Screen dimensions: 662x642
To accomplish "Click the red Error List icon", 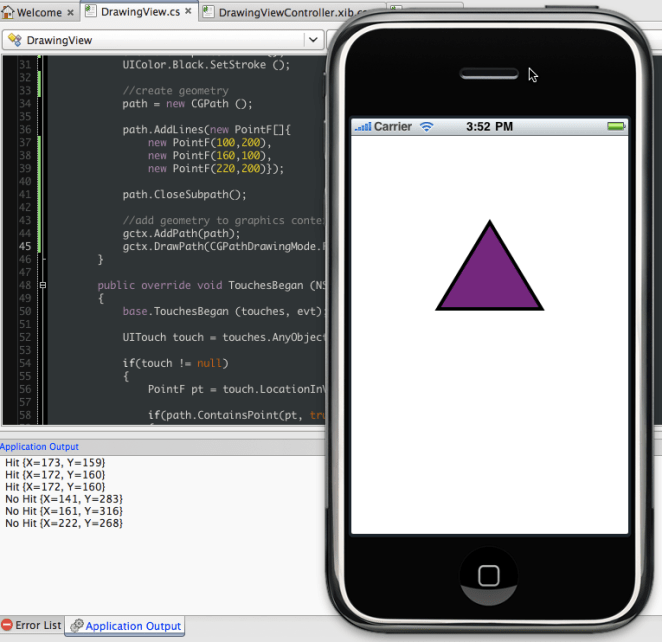I will pyautogui.click(x=7, y=626).
